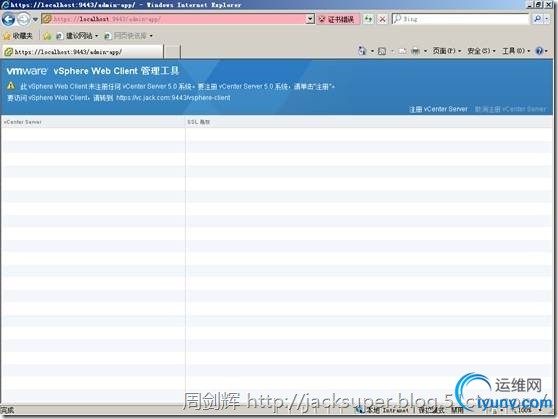Screen dimensions: 558x419
Task: Click the Read Mail envelope icon
Action: [x=402, y=51]
